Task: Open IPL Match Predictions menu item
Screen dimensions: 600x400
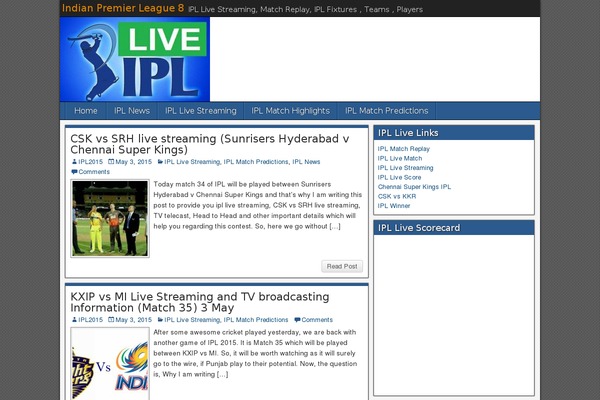Action: point(386,111)
